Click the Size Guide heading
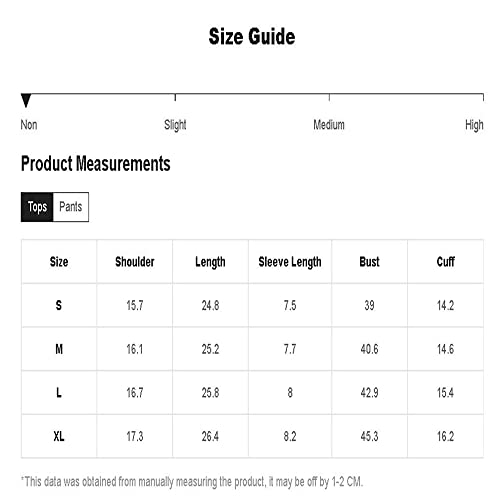500x500 pixels. tap(252, 36)
